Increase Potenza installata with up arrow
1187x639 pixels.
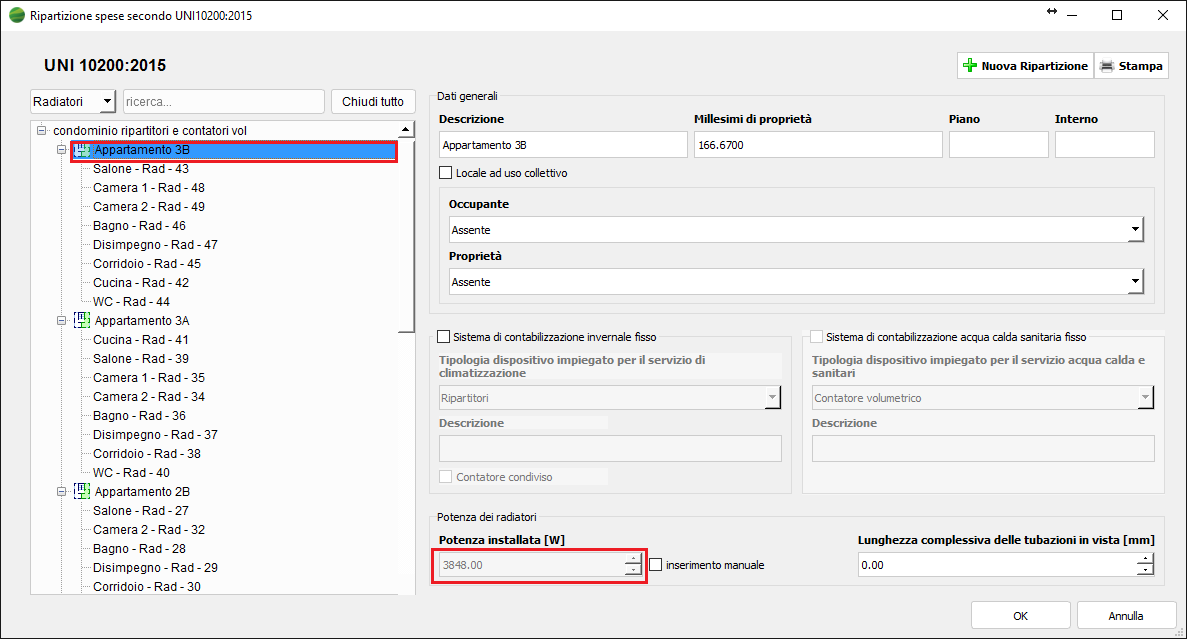(x=633, y=560)
